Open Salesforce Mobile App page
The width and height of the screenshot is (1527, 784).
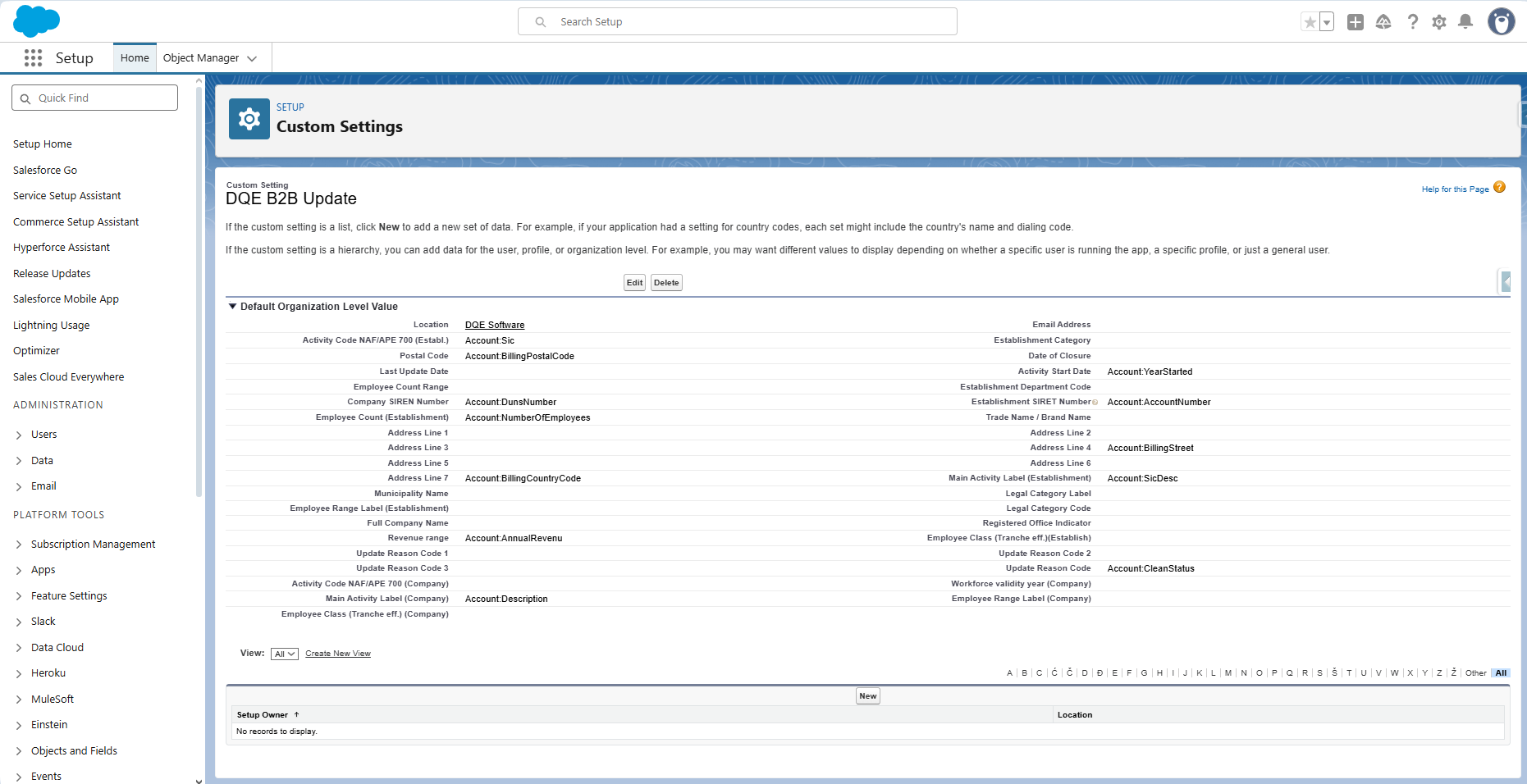[x=66, y=299]
